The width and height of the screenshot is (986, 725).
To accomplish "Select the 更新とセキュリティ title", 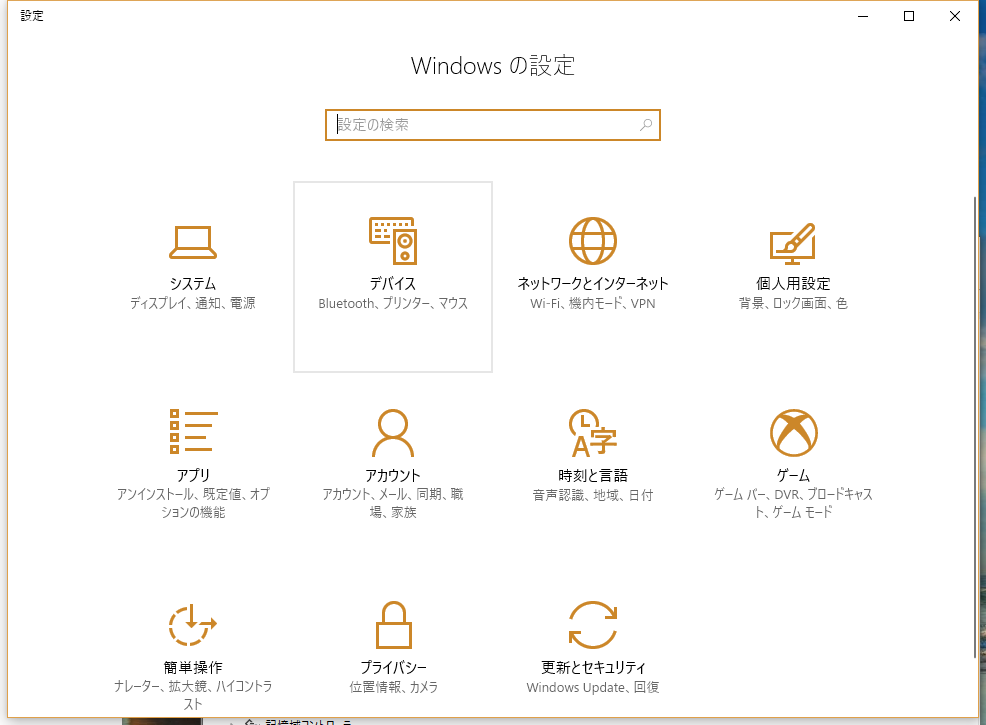I will 593,667.
